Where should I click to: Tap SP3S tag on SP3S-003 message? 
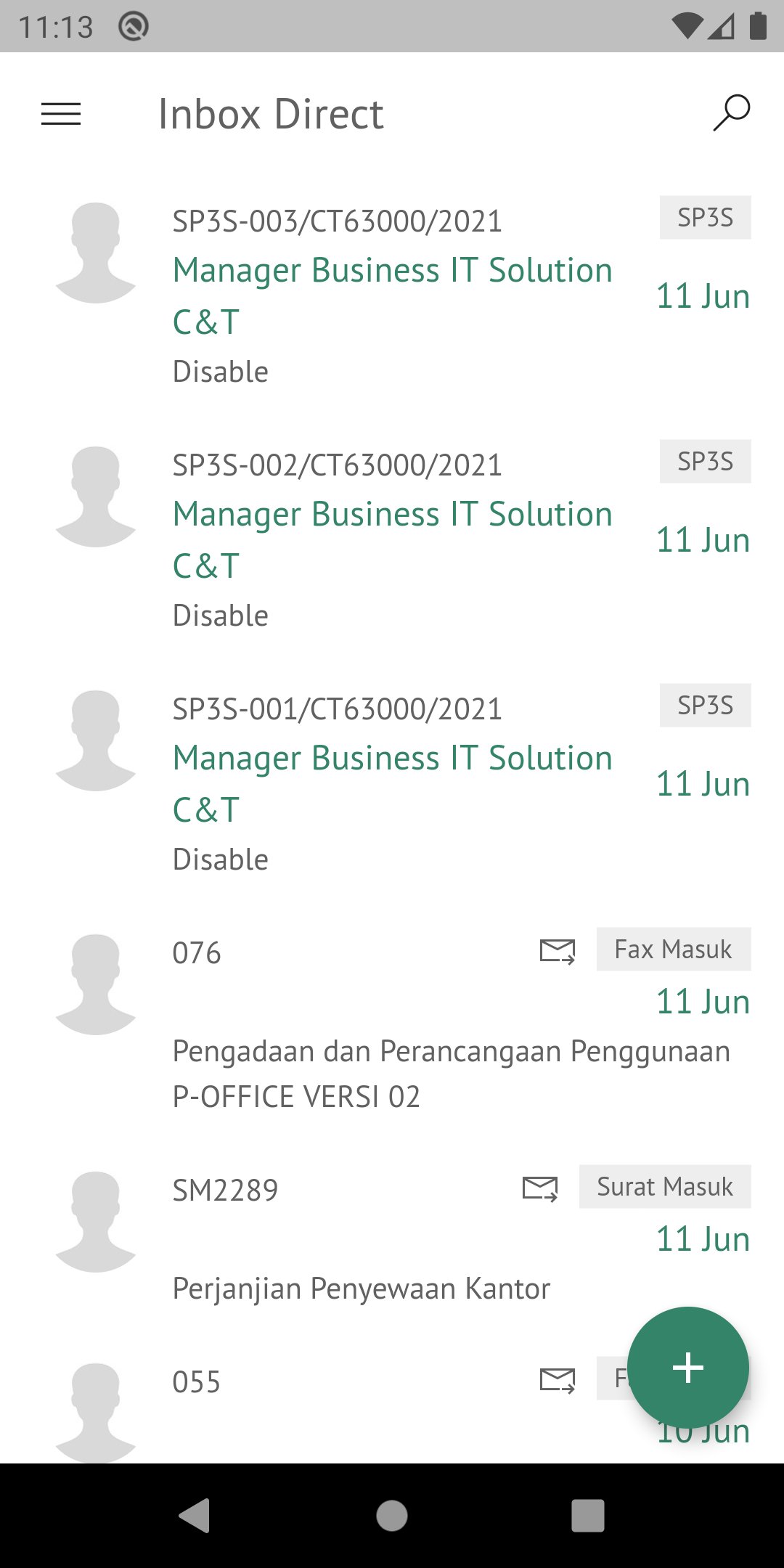705,218
